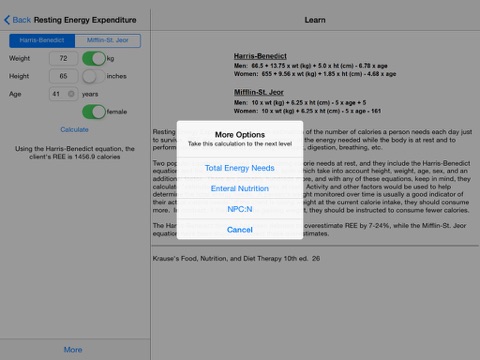
Task: Choose Enteral Nutrition in More Options
Action: pyautogui.click(x=240, y=188)
